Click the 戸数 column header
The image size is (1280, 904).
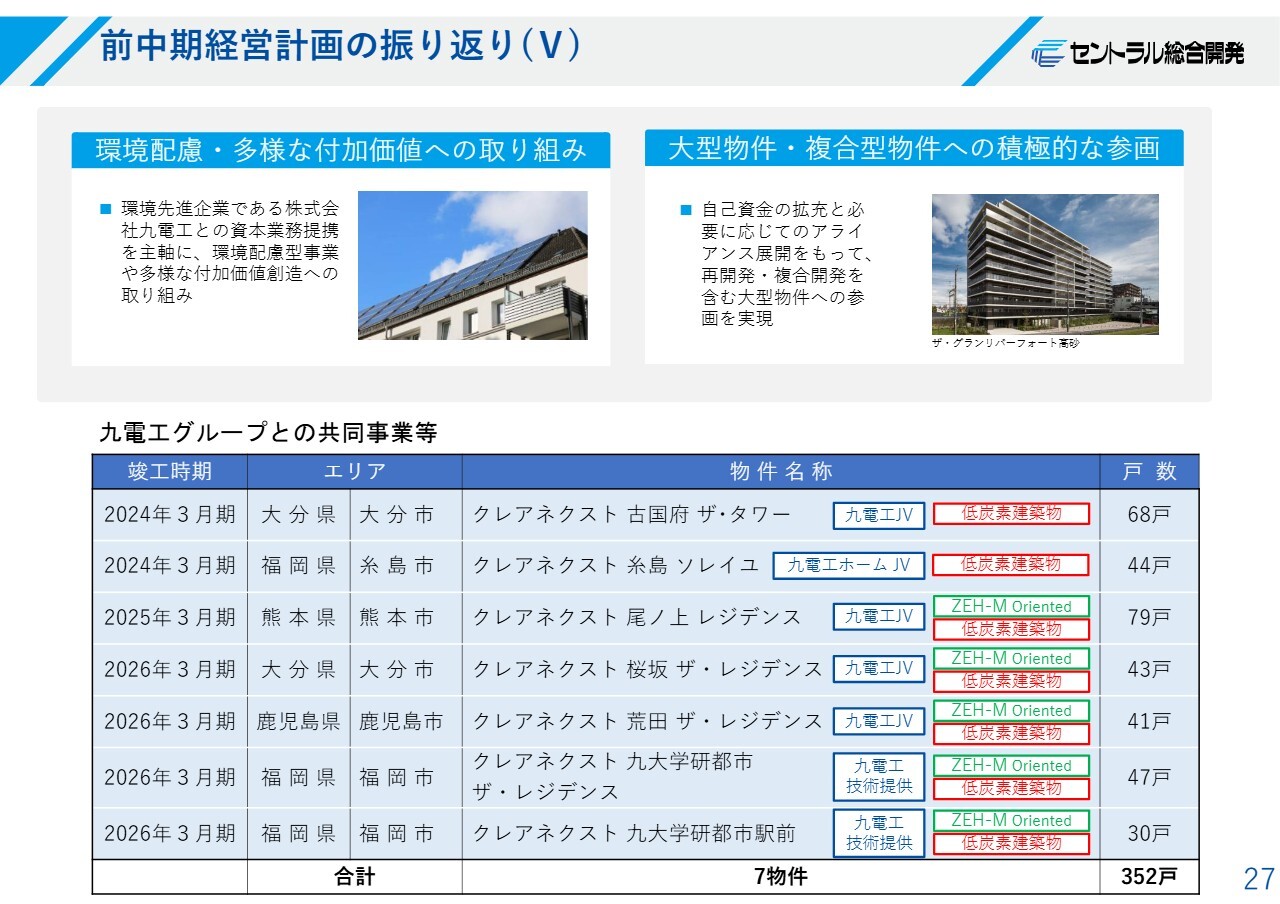(x=1149, y=472)
